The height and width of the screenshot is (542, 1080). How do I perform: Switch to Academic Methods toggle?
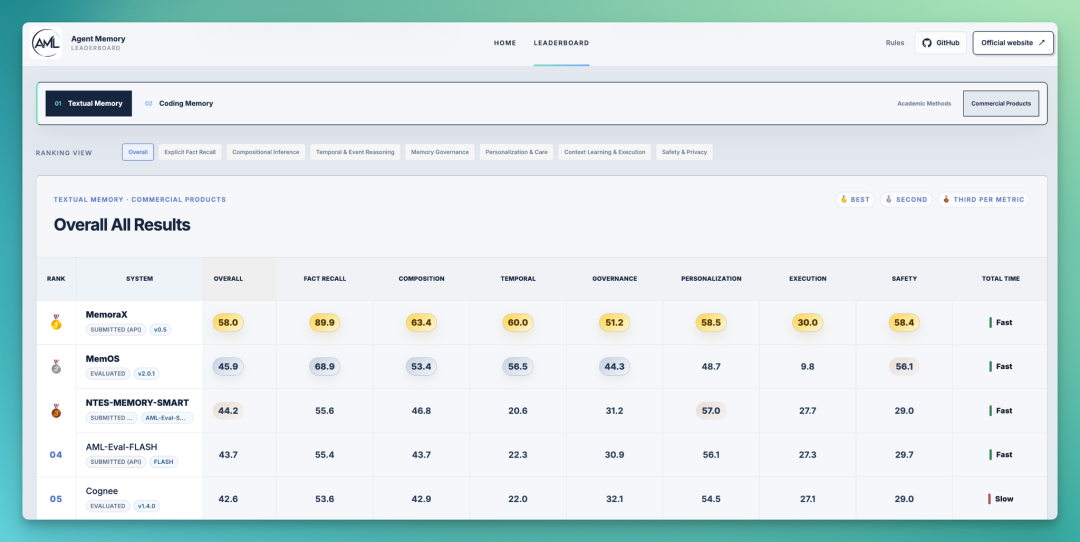pyautogui.click(x=924, y=103)
